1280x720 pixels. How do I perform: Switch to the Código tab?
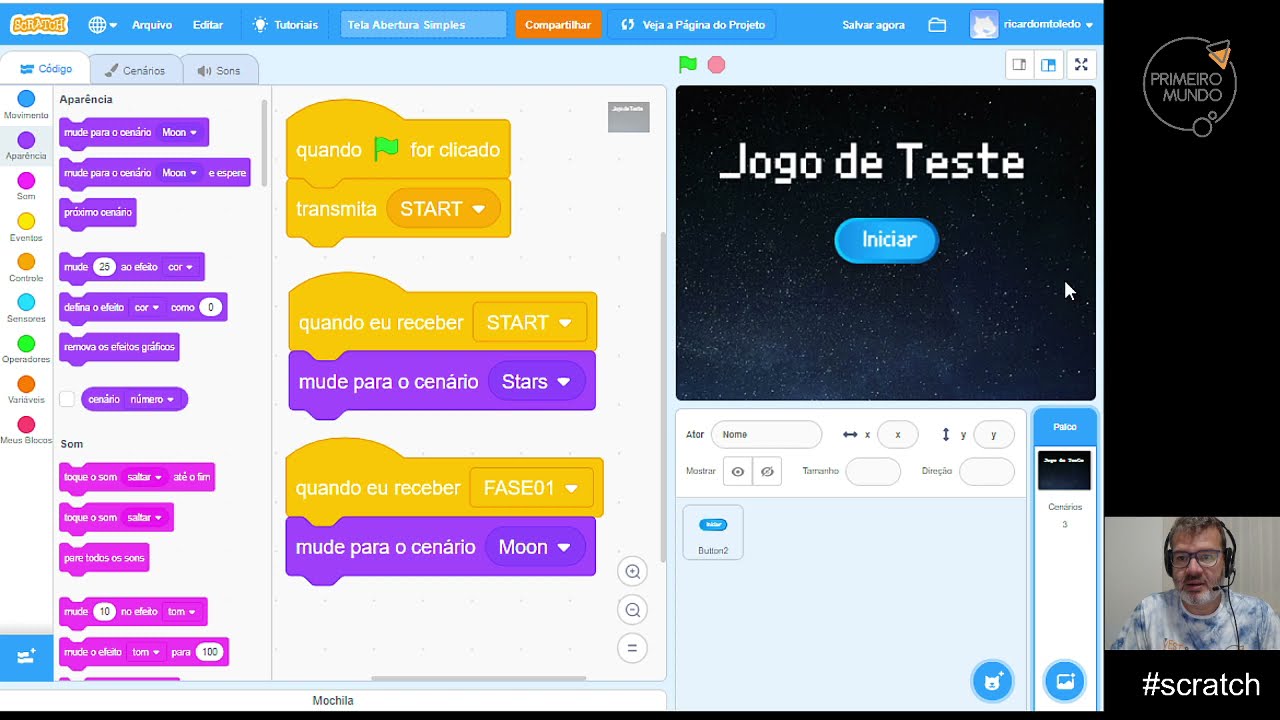[44, 69]
